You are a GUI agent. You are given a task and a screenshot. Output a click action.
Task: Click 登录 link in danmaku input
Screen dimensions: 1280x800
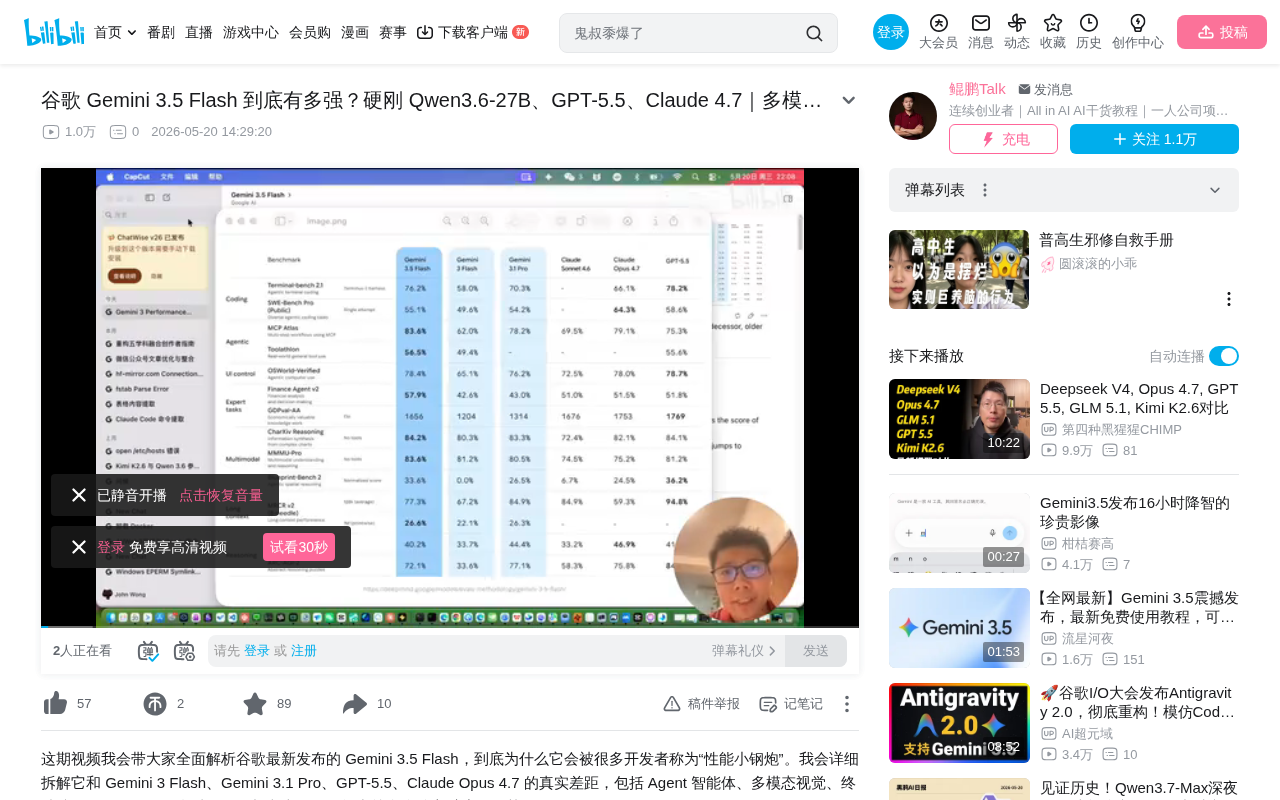tap(257, 651)
